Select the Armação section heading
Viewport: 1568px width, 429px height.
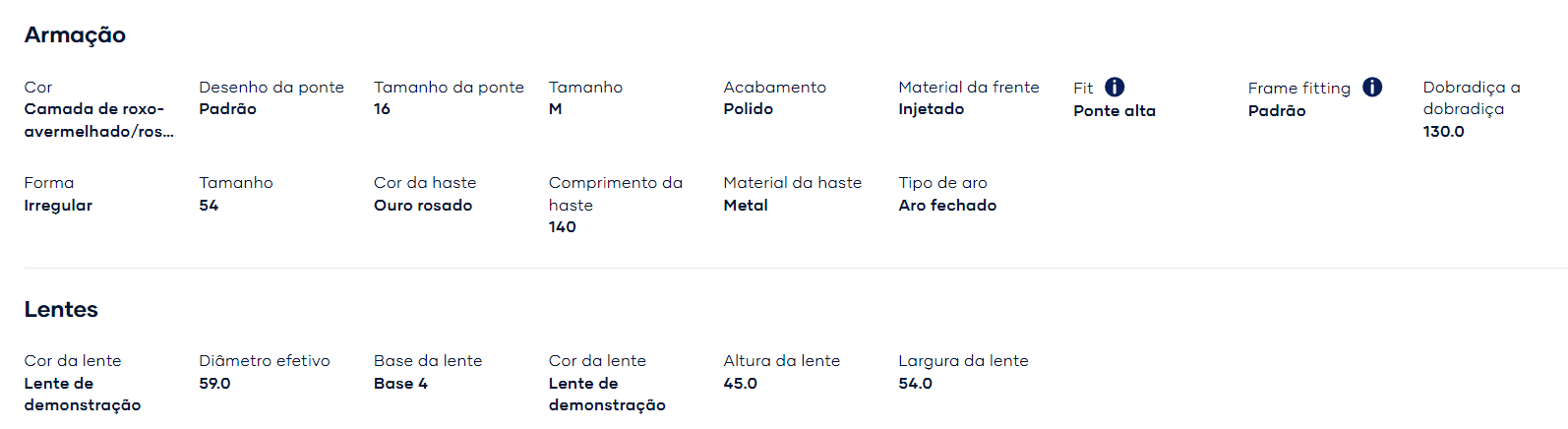pyautogui.click(x=75, y=35)
